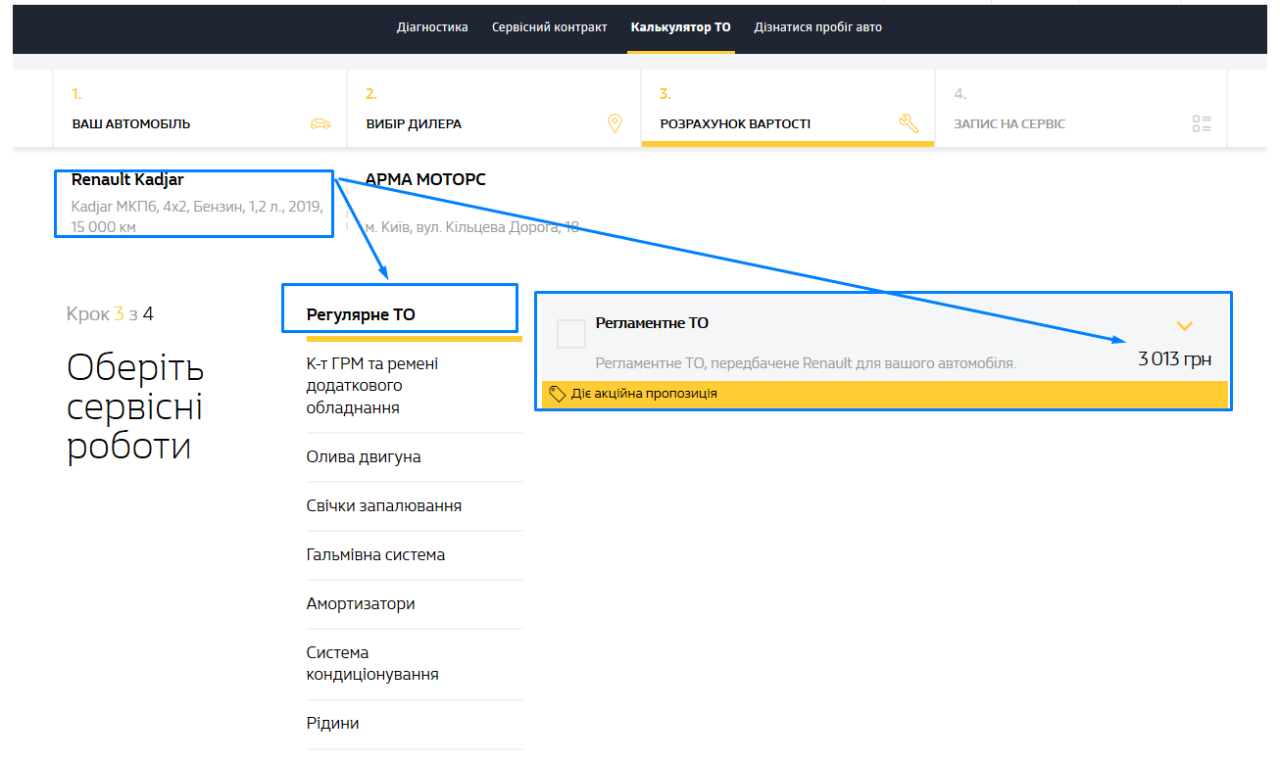Click the Kadjar МКП6 specification text

pos(196,217)
